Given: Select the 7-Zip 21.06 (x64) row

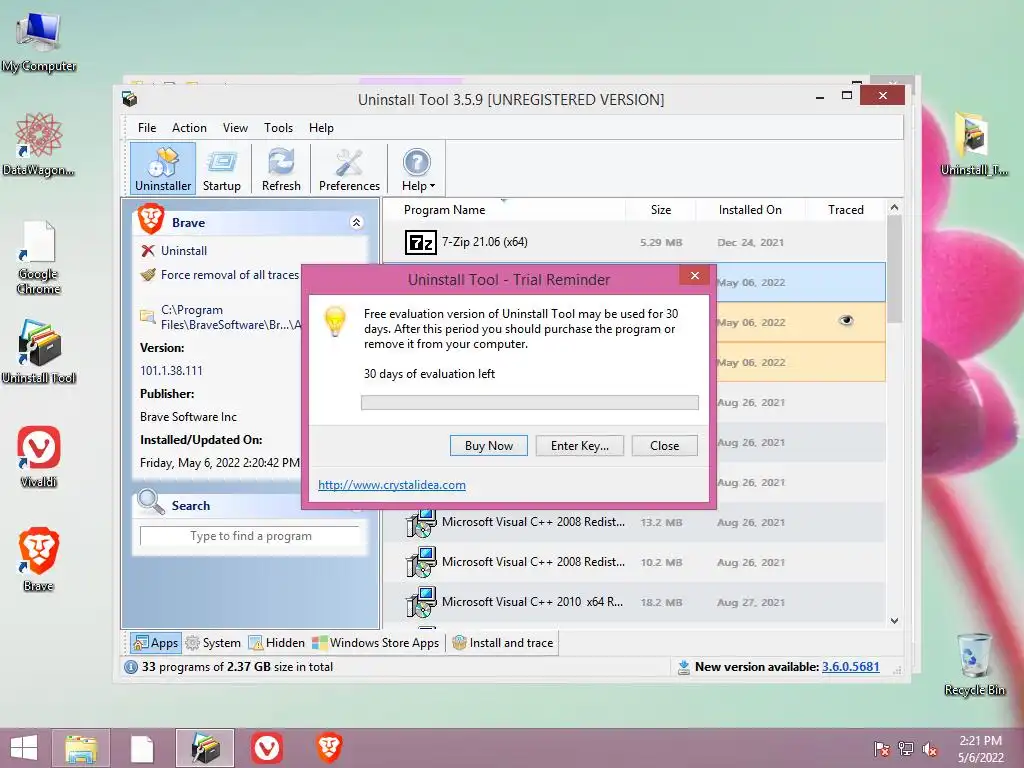Looking at the screenshot, I should pos(635,242).
